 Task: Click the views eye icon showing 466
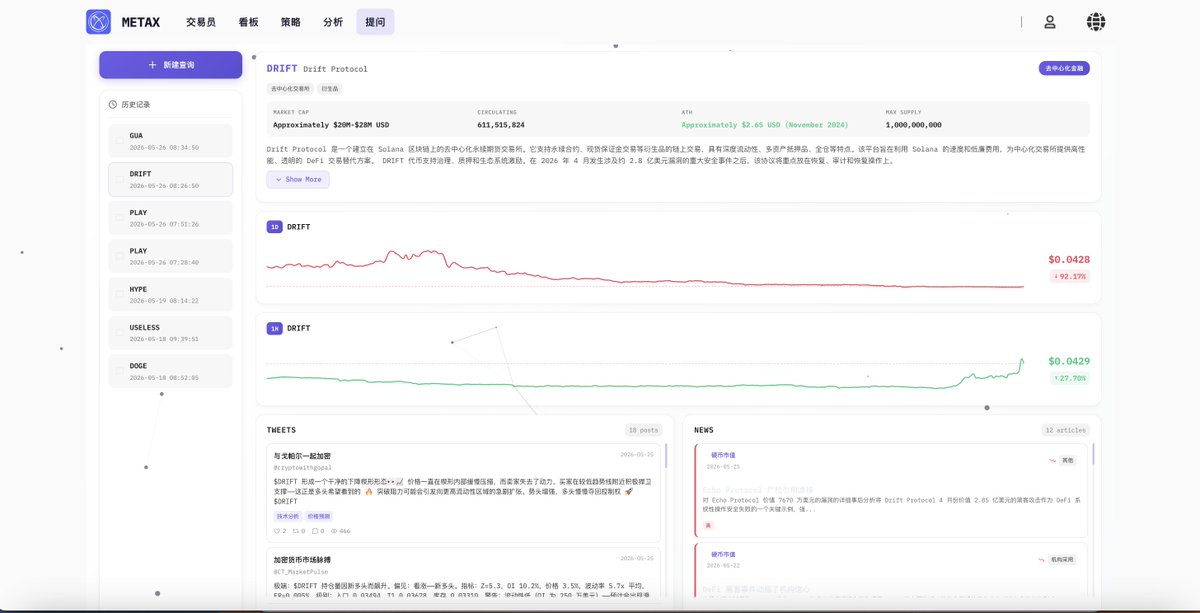[x=334, y=531]
